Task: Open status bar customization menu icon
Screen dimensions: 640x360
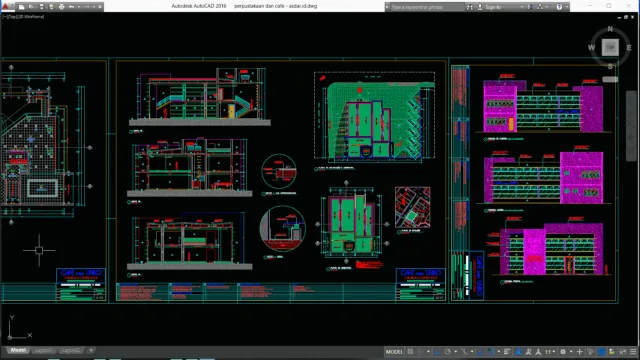Action: pos(633,352)
